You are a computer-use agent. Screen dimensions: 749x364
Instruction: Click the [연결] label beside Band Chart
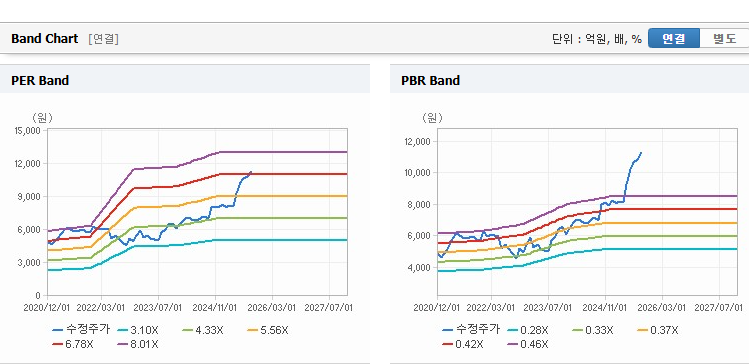pyautogui.click(x=103, y=39)
